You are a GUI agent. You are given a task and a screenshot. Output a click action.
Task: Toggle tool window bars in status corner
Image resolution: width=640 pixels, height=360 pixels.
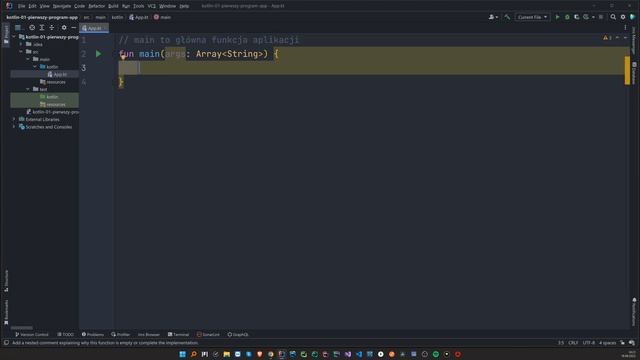6,343
